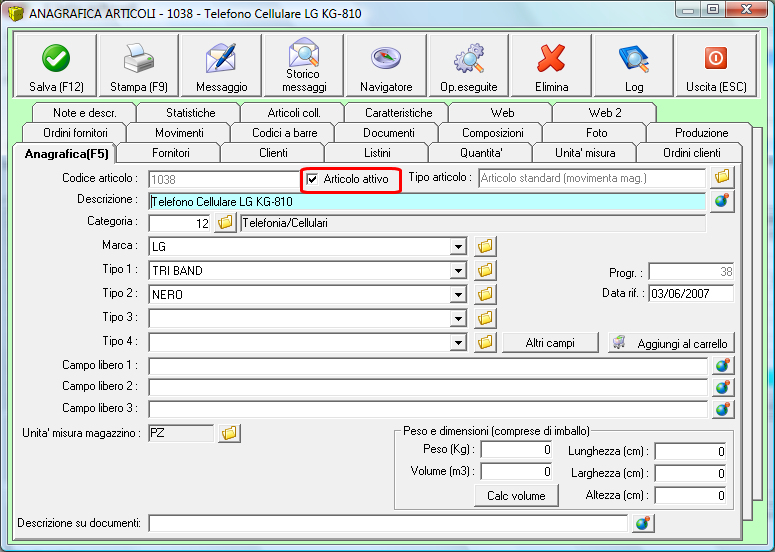Switch to the Listini tab
This screenshot has width=775, height=552.
(x=377, y=153)
